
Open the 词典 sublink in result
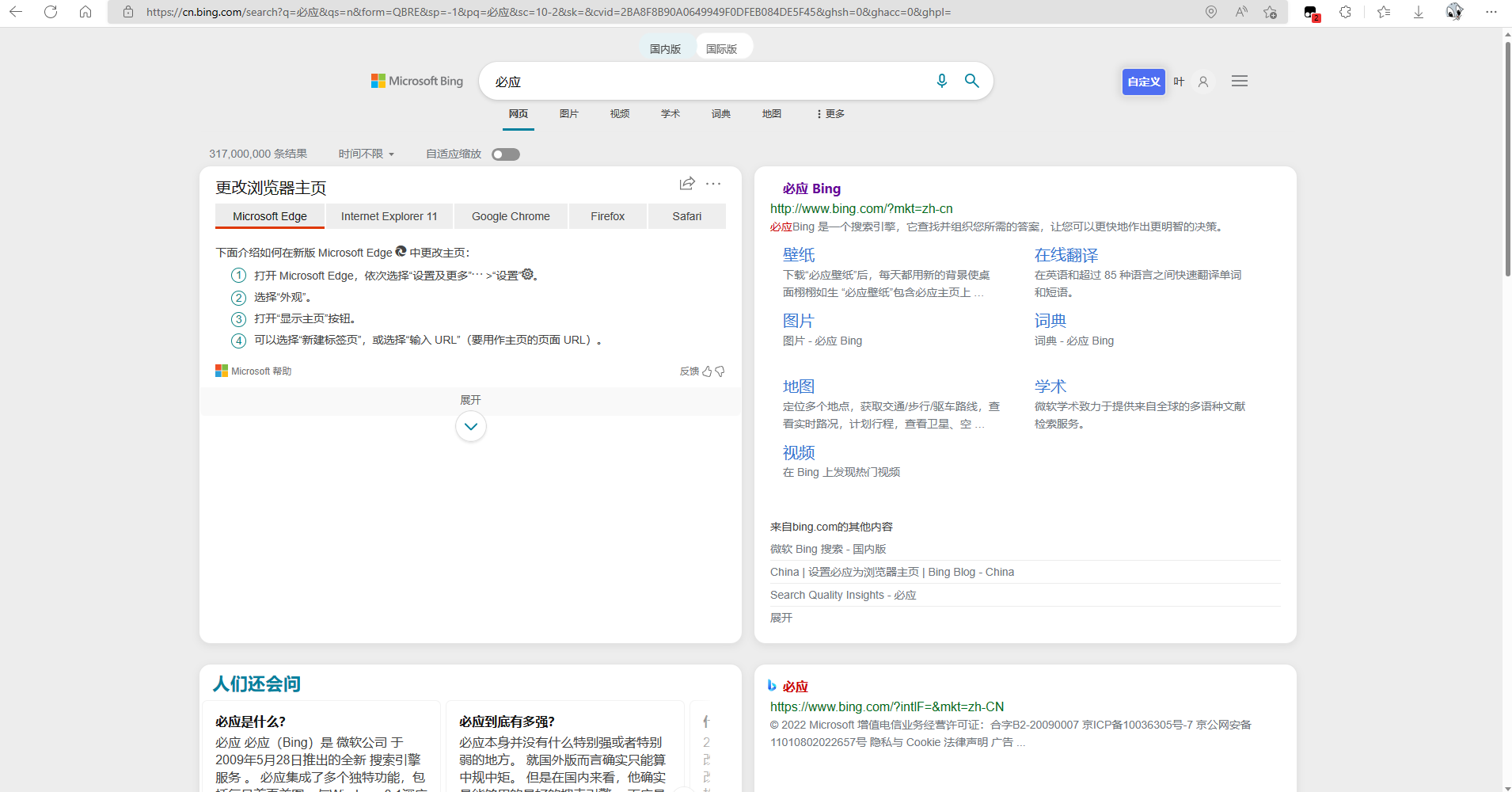1050,321
